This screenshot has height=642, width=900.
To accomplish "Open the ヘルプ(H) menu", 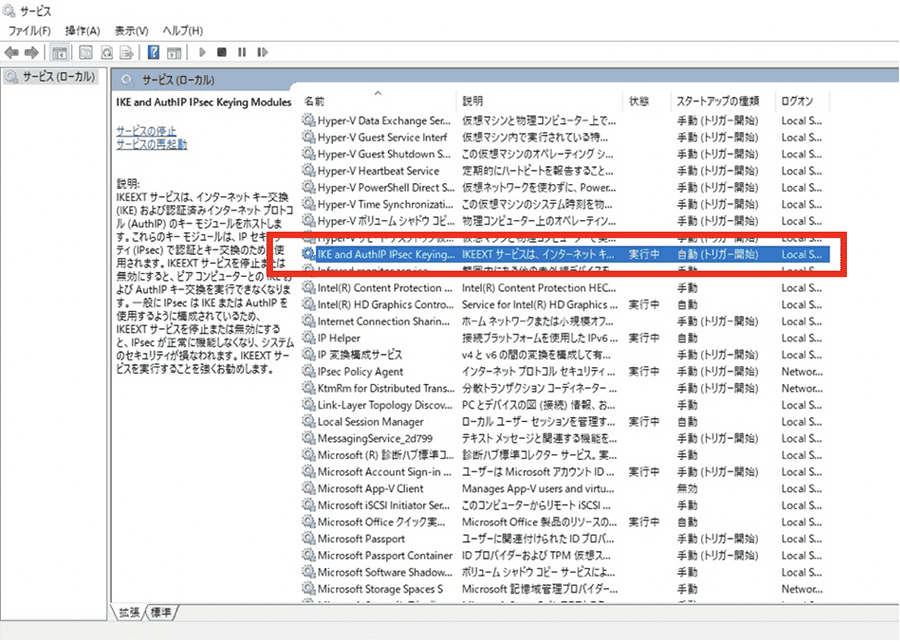I will click(x=183, y=31).
